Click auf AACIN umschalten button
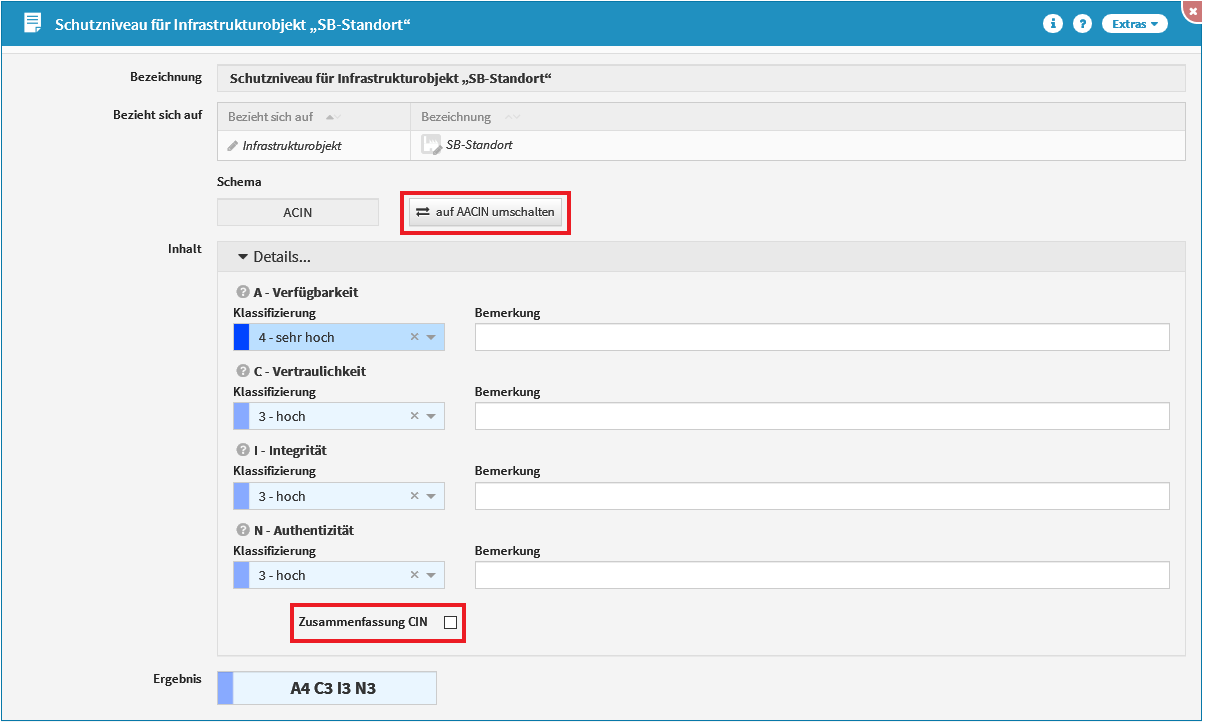 tap(485, 212)
